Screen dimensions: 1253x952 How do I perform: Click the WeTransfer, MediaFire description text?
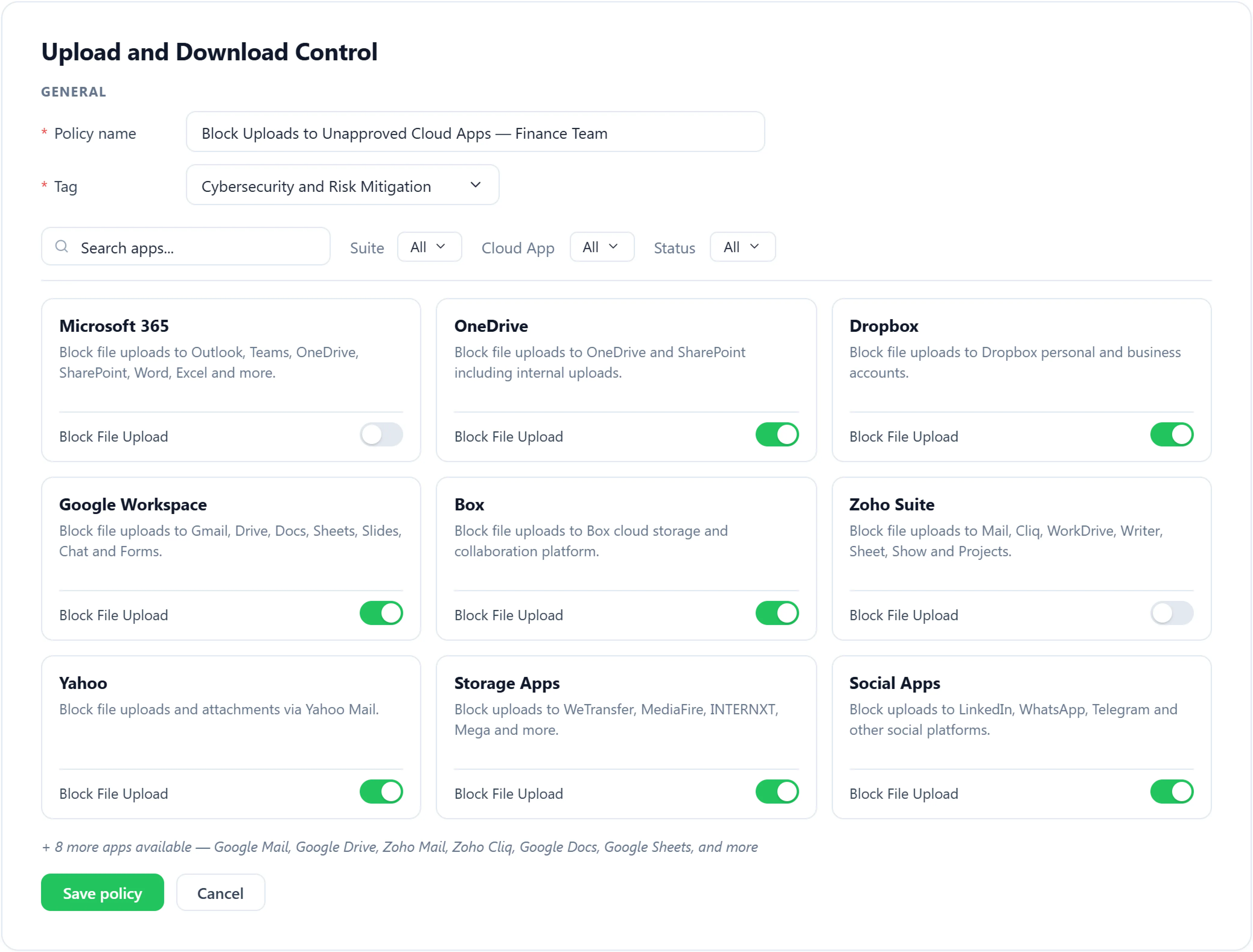pyautogui.click(x=616, y=720)
